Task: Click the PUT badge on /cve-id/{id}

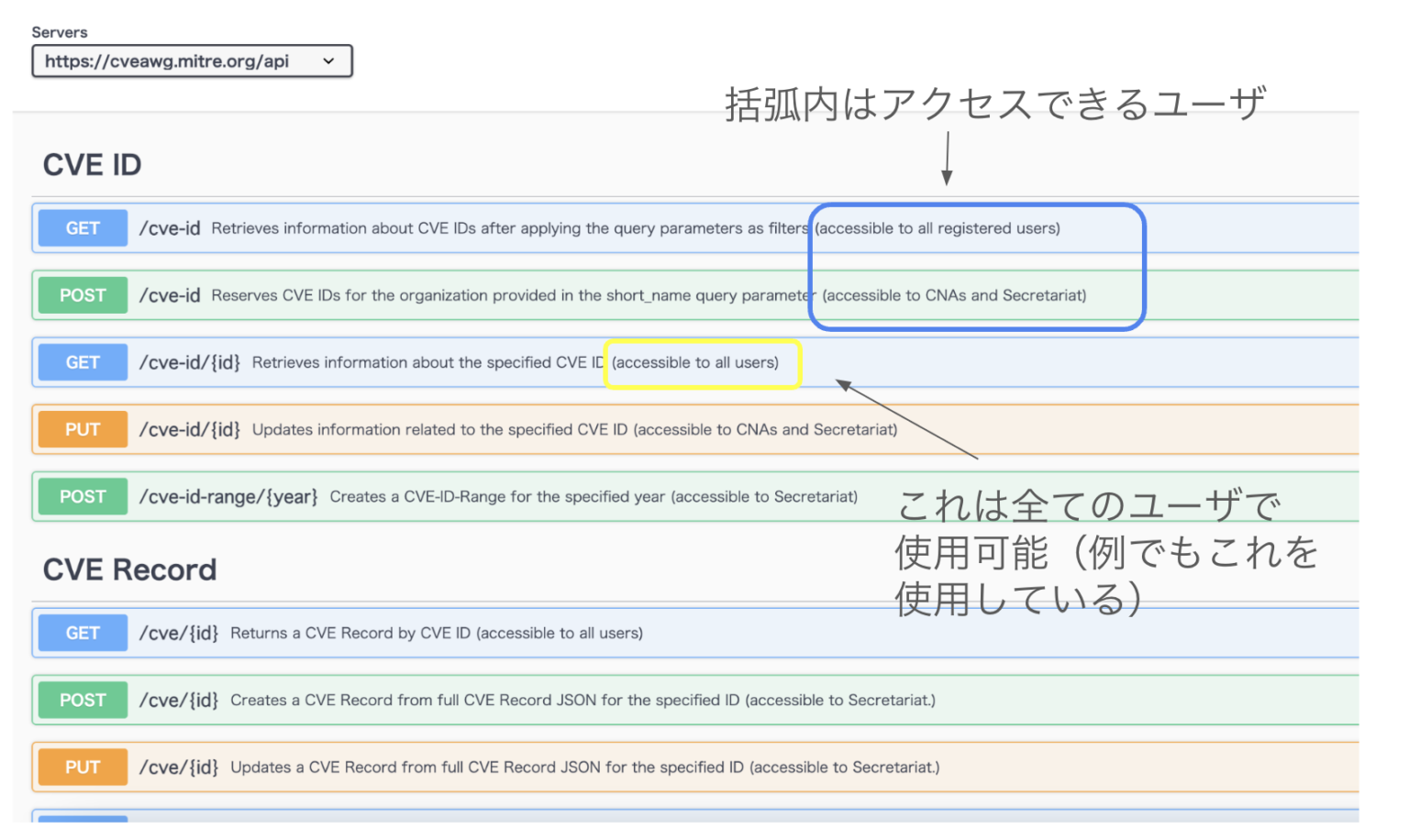Action: point(82,429)
